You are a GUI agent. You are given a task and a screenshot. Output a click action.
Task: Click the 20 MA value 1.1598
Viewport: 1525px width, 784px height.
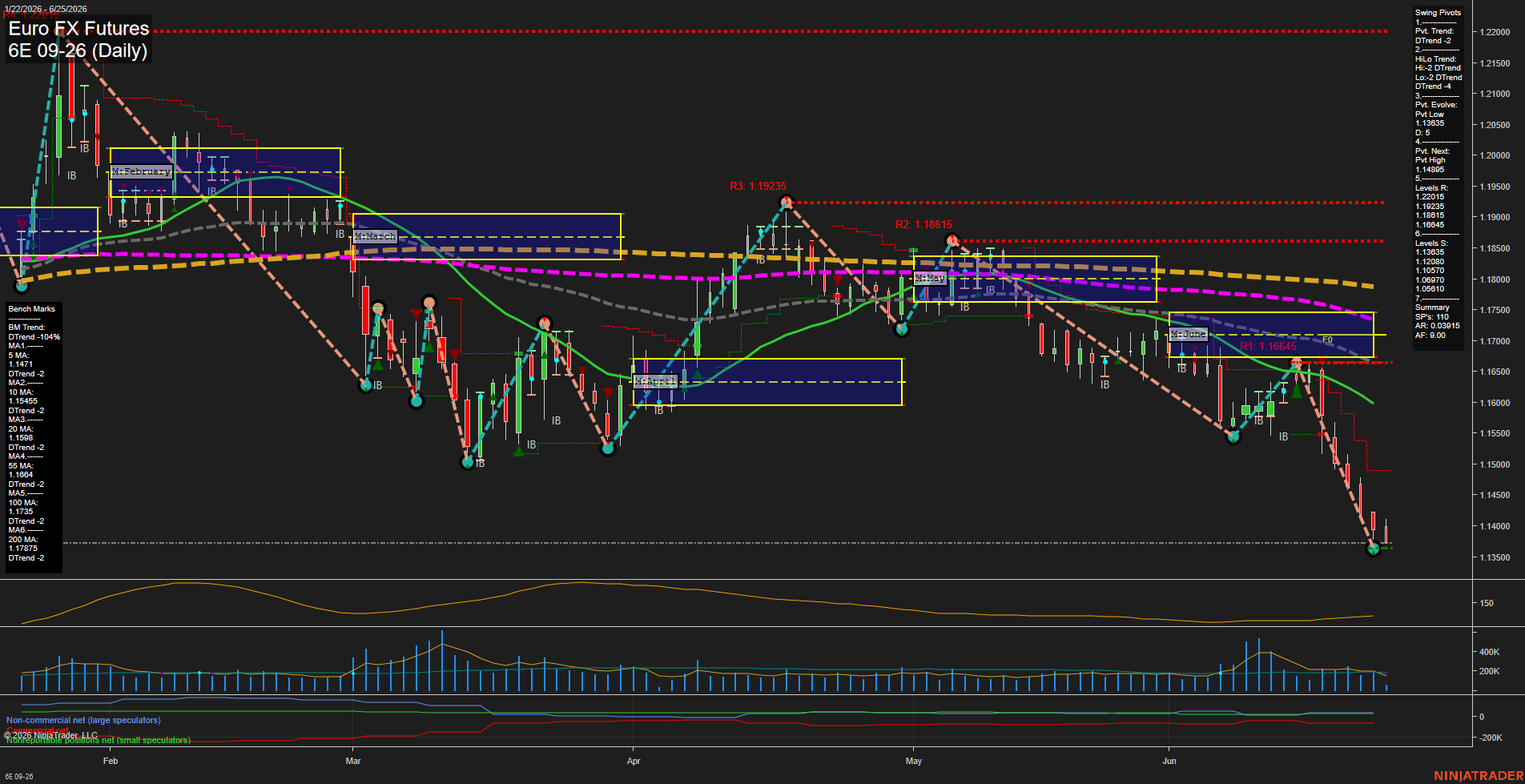[21, 438]
